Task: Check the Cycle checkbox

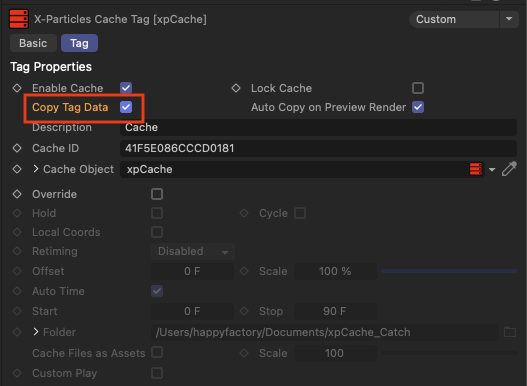Action: tap(300, 213)
